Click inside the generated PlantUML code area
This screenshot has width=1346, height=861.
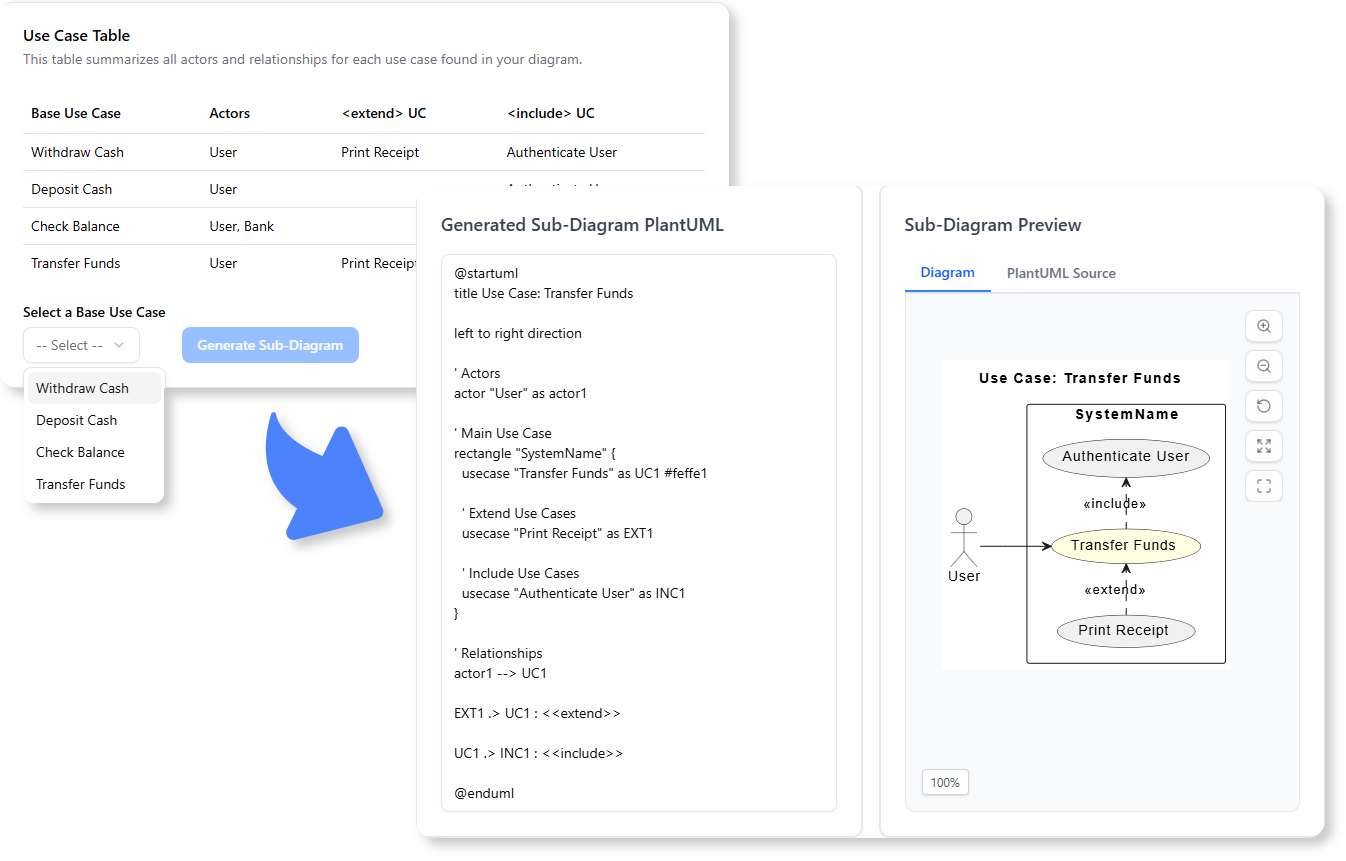coord(638,530)
